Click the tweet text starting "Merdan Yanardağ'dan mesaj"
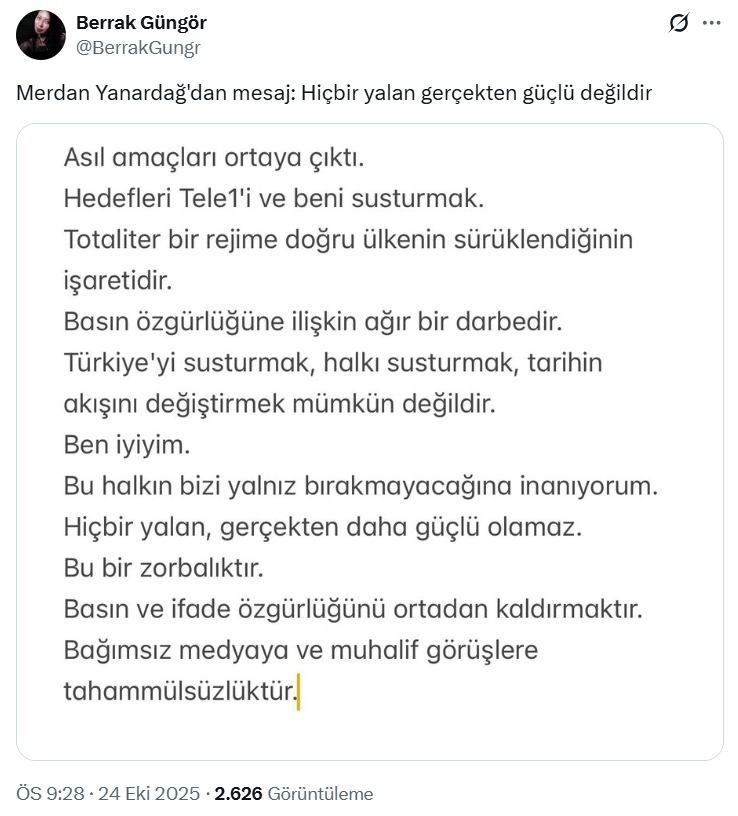The height and width of the screenshot is (816, 738). (x=334, y=93)
